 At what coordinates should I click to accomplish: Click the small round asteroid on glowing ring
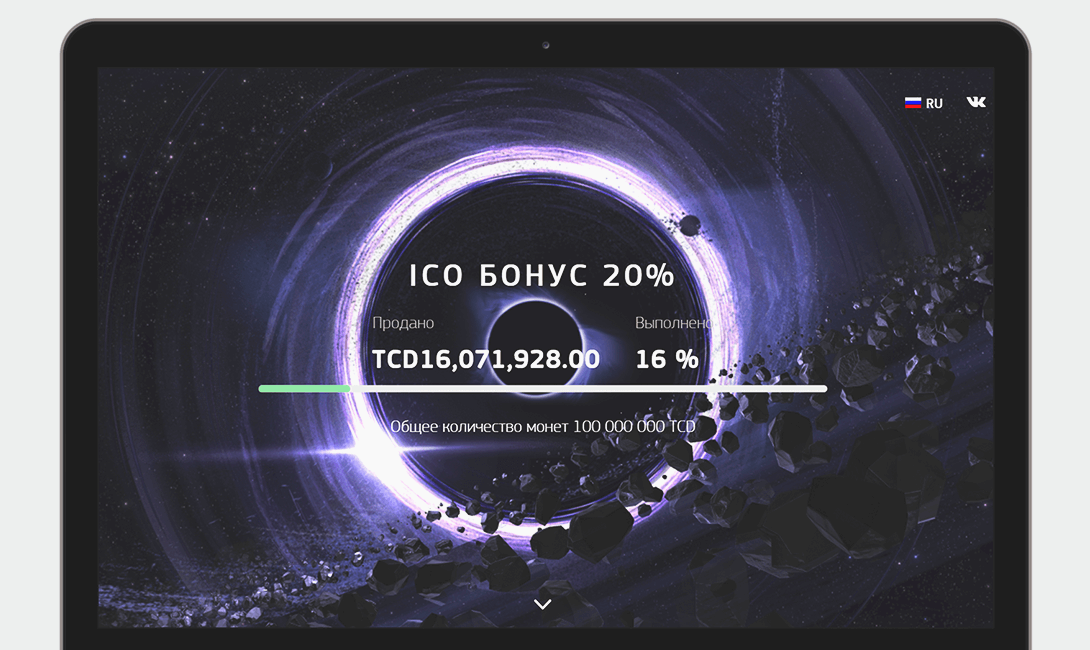[690, 225]
